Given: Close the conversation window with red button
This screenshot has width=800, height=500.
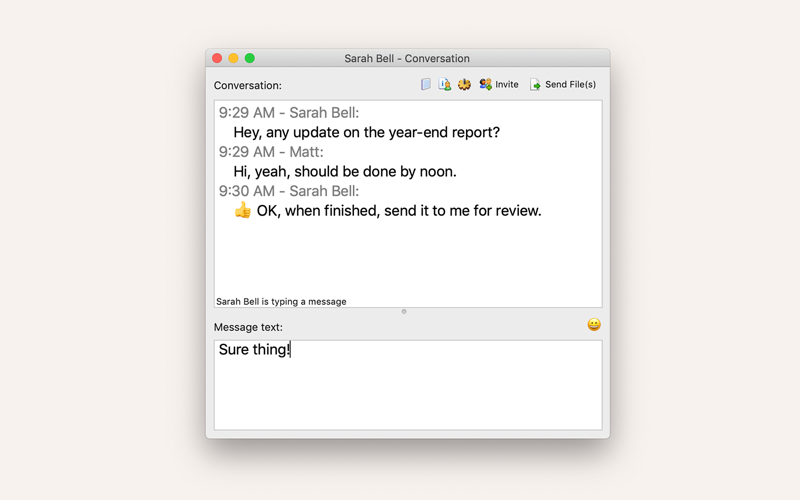Looking at the screenshot, I should coord(217,58).
